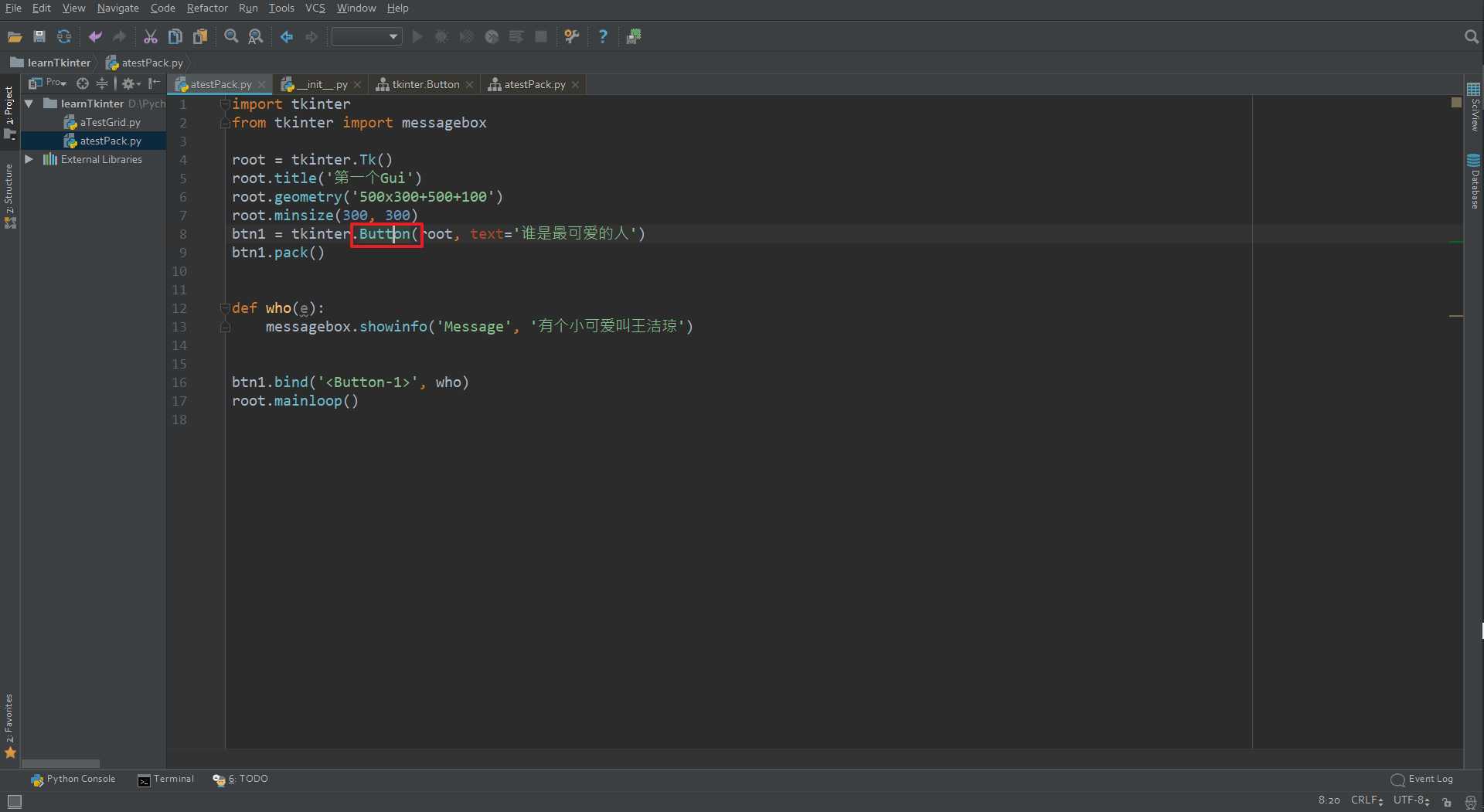Expand the External Libraries tree node

tap(29, 159)
